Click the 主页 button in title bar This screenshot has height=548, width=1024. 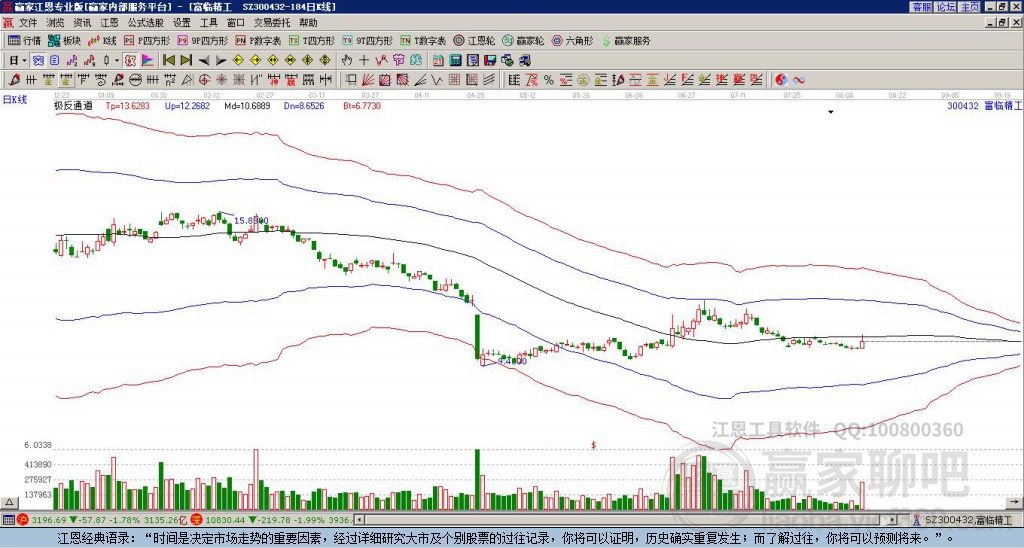[x=969, y=7]
